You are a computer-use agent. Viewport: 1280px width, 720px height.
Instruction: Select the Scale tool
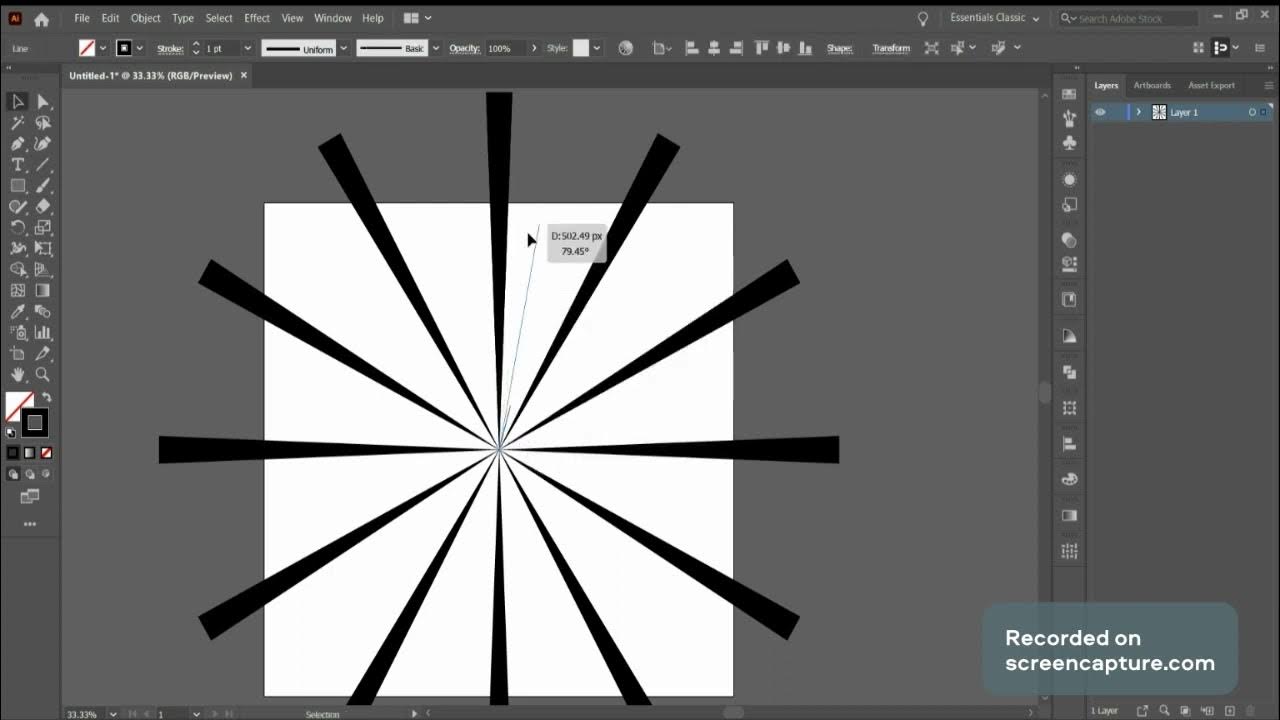pyautogui.click(x=43, y=228)
